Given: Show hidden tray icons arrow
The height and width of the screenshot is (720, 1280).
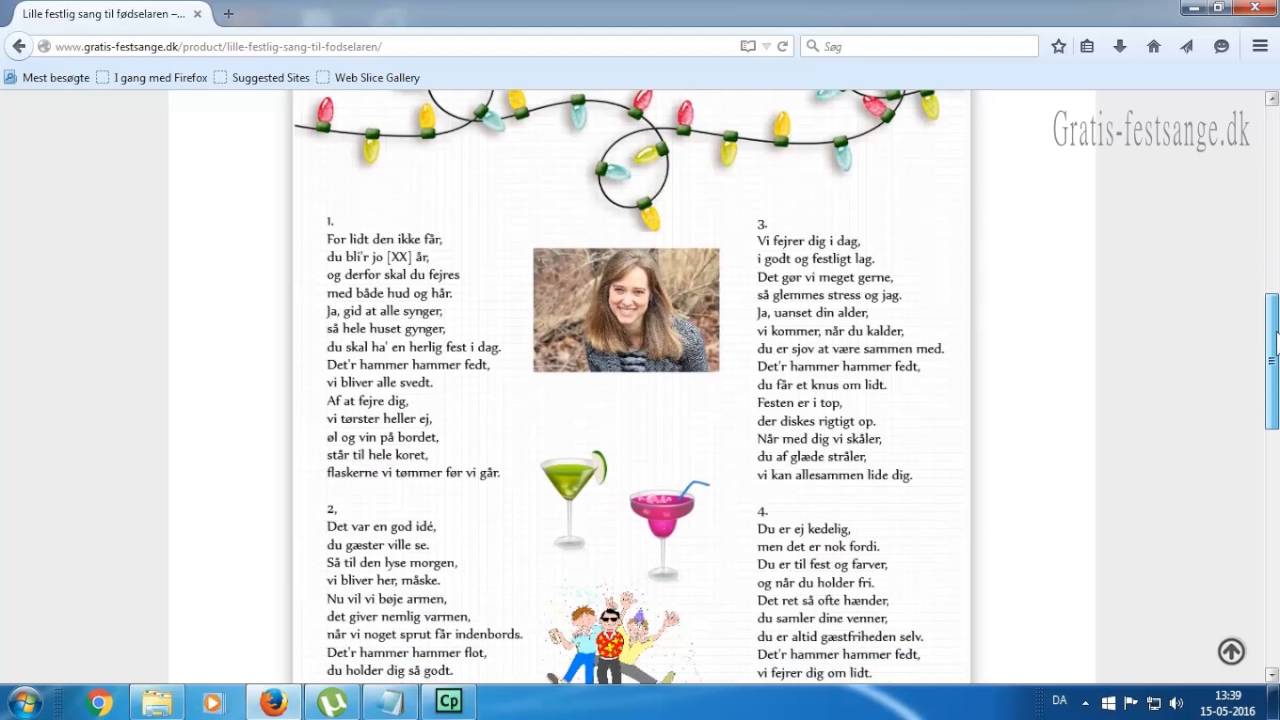Looking at the screenshot, I should (x=1087, y=703).
